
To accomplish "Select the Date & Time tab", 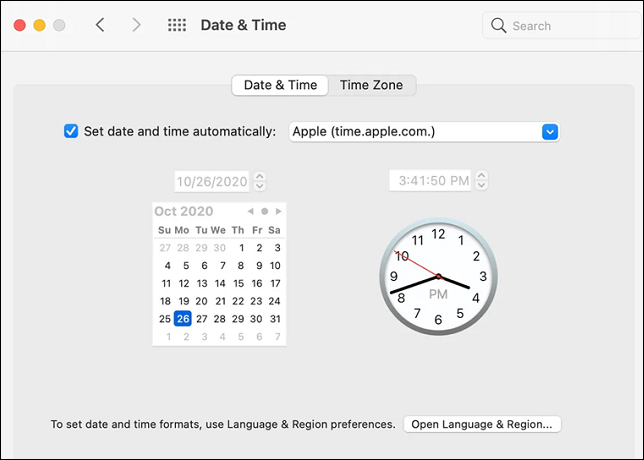I will point(280,85).
